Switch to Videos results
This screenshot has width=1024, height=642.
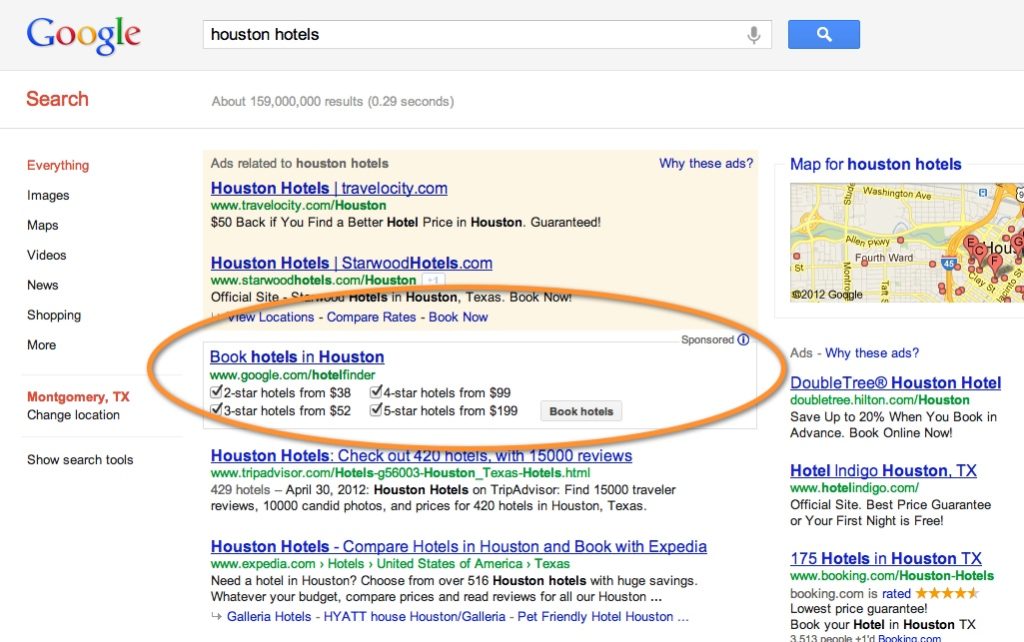pos(46,255)
